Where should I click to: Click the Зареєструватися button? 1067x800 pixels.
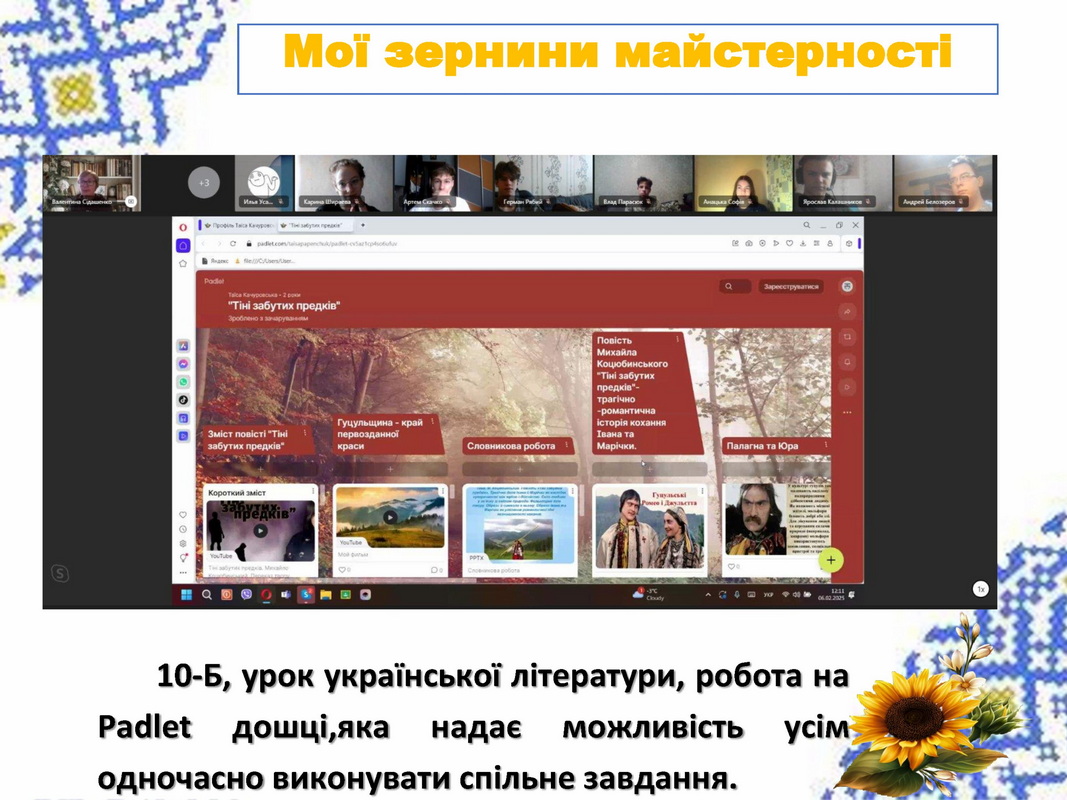point(791,286)
